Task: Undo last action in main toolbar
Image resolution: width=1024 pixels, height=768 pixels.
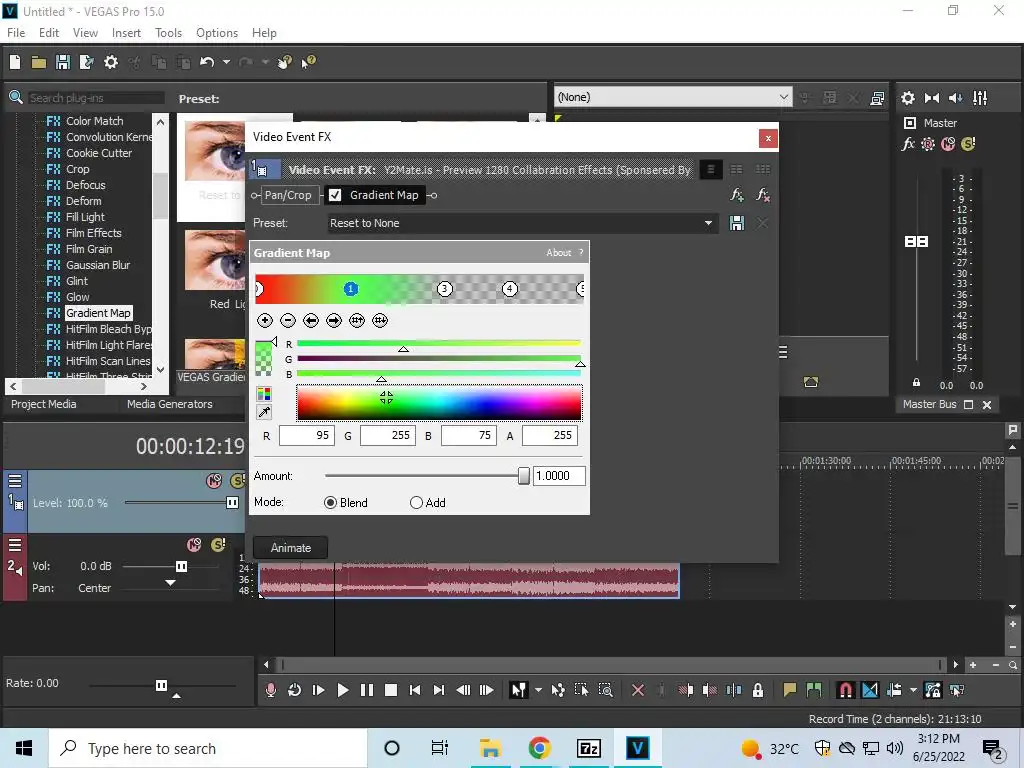Action: click(207, 62)
